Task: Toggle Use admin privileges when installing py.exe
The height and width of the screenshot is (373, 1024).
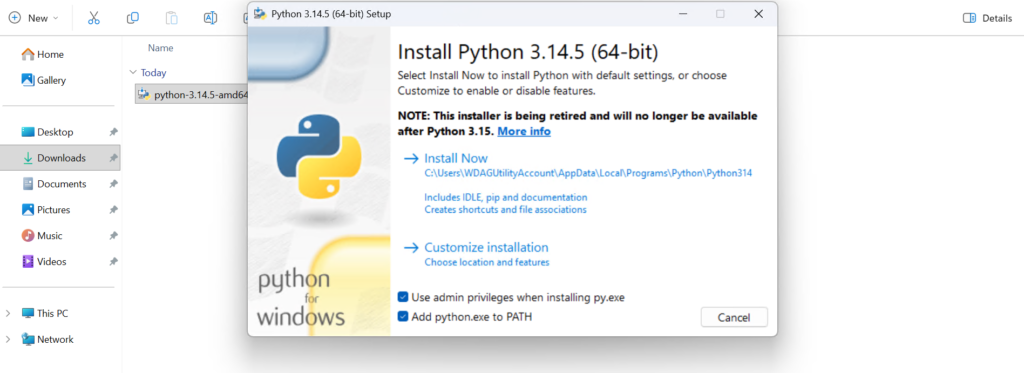Action: (404, 297)
